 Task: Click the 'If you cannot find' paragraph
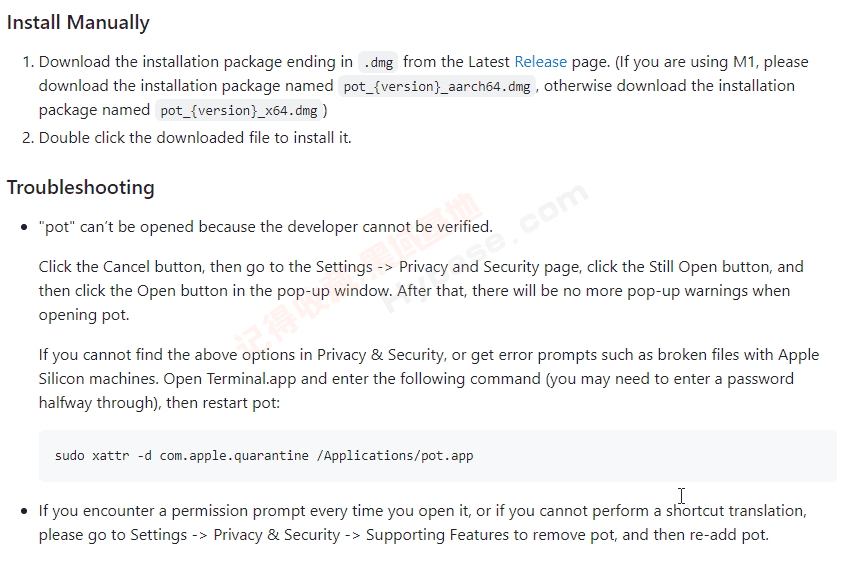[x=429, y=379]
